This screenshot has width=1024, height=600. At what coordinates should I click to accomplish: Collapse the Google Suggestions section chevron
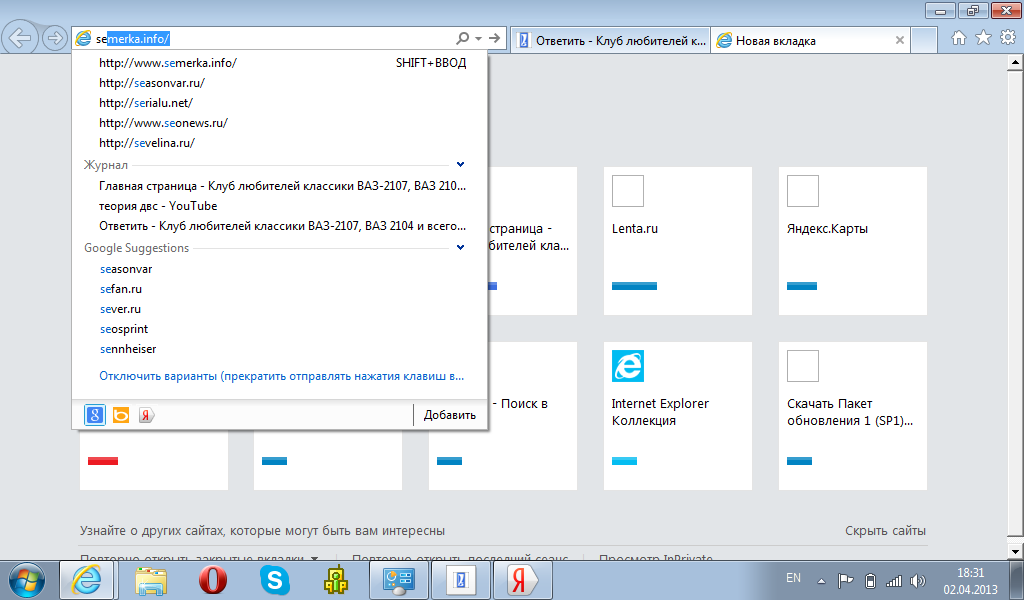coord(461,247)
